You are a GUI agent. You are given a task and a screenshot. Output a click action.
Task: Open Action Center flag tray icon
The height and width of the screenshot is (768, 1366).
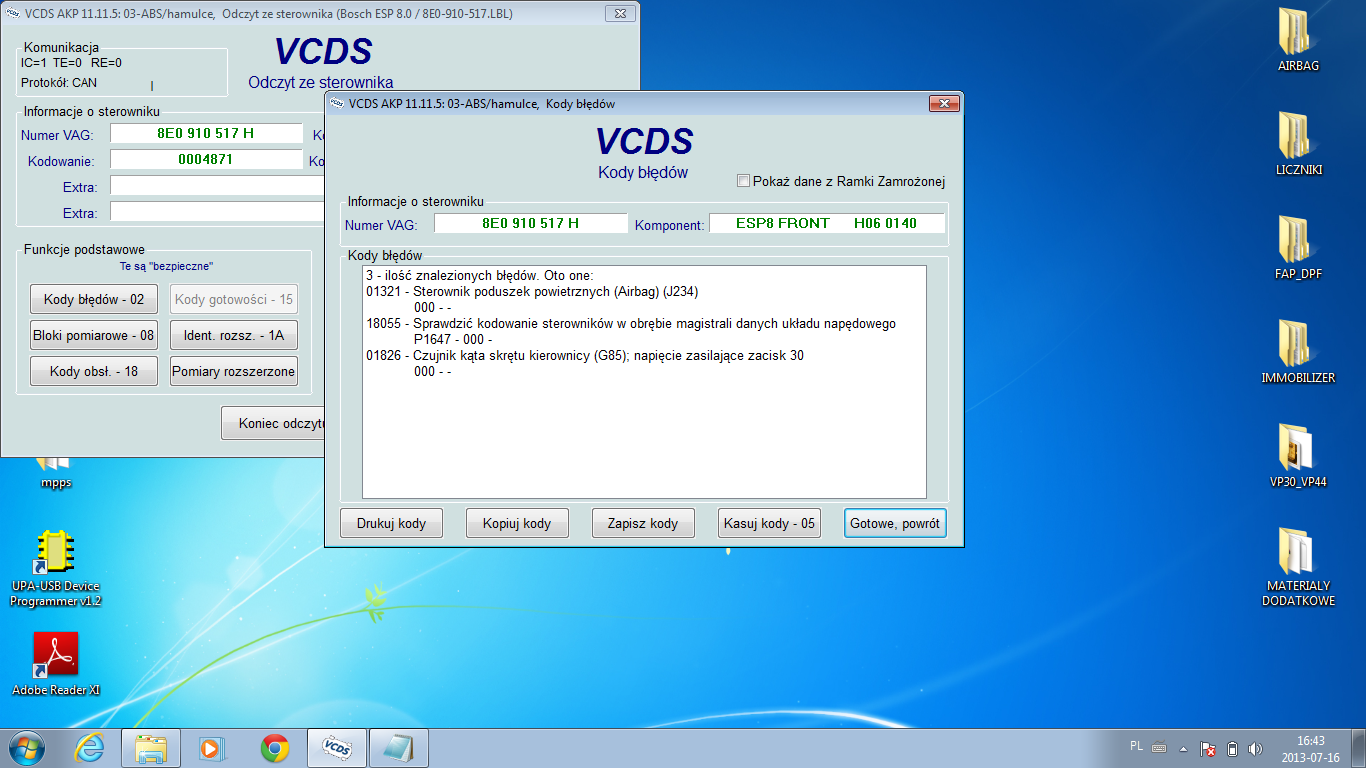(1208, 748)
